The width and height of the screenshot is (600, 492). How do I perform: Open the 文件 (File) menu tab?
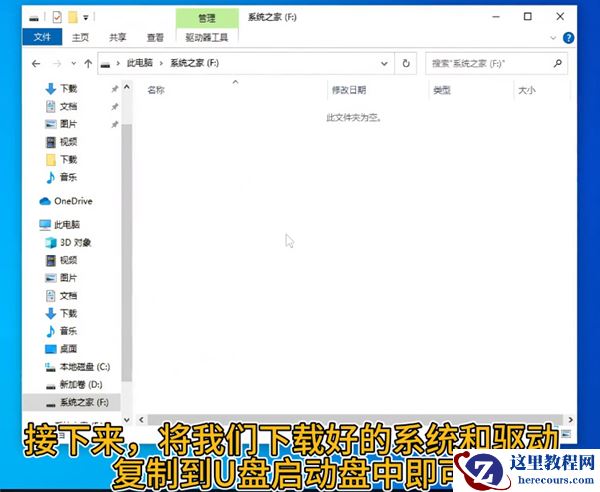coord(42,37)
